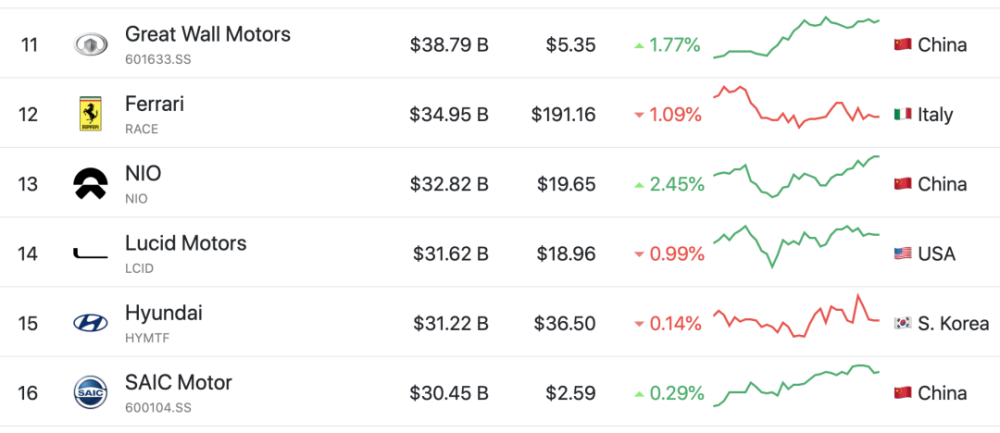Click the NIO logo icon
1000x433 pixels.
click(x=91, y=184)
